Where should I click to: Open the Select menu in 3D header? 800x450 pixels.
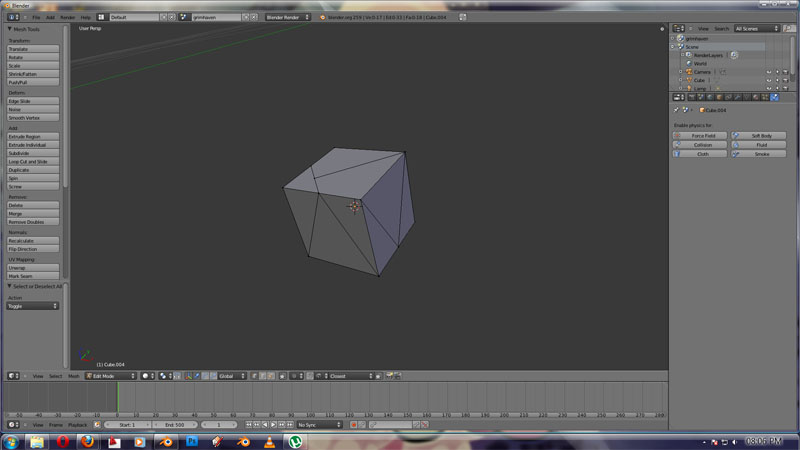point(55,376)
